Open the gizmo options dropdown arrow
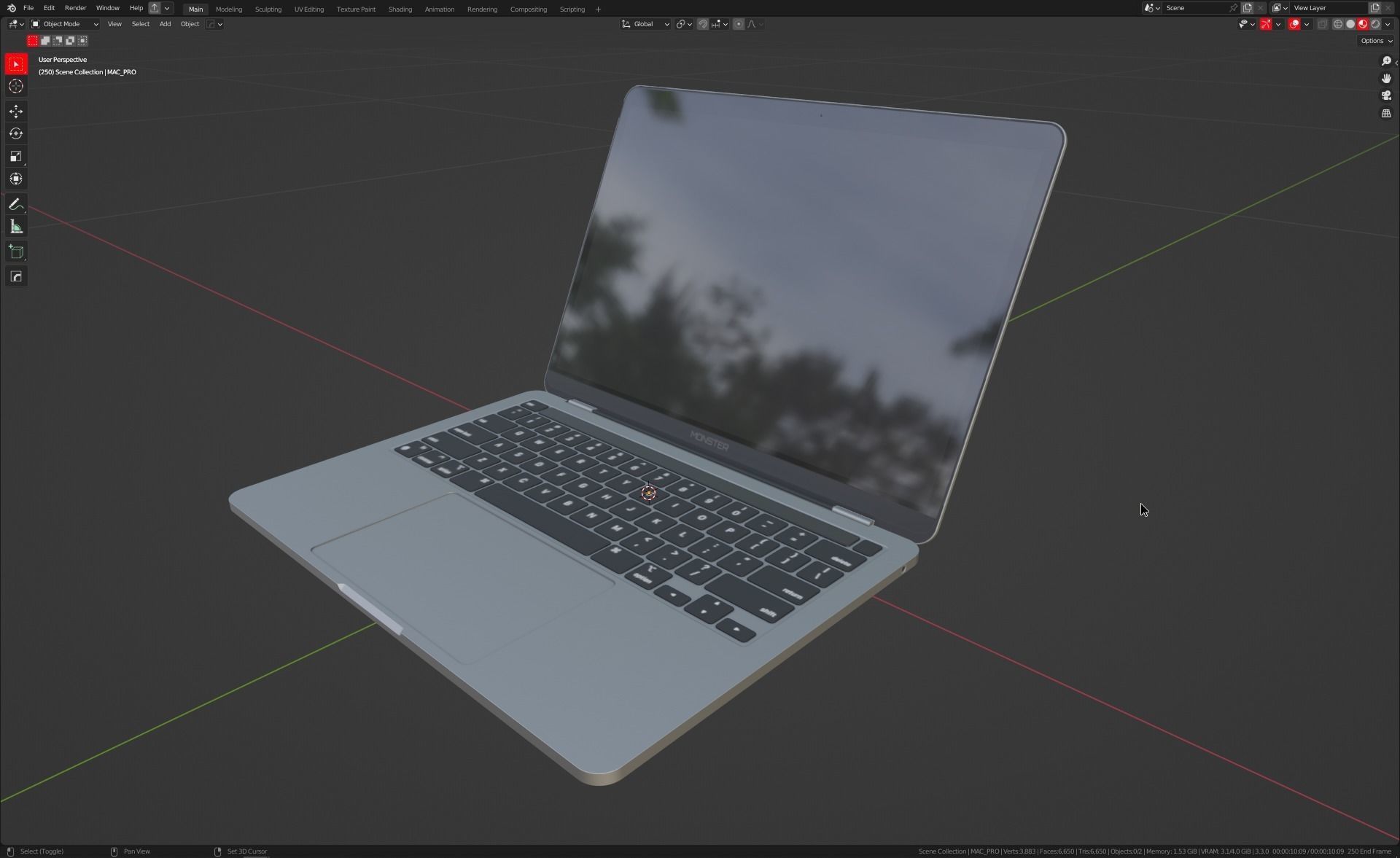Viewport: 1400px width, 858px height. pos(1278,24)
